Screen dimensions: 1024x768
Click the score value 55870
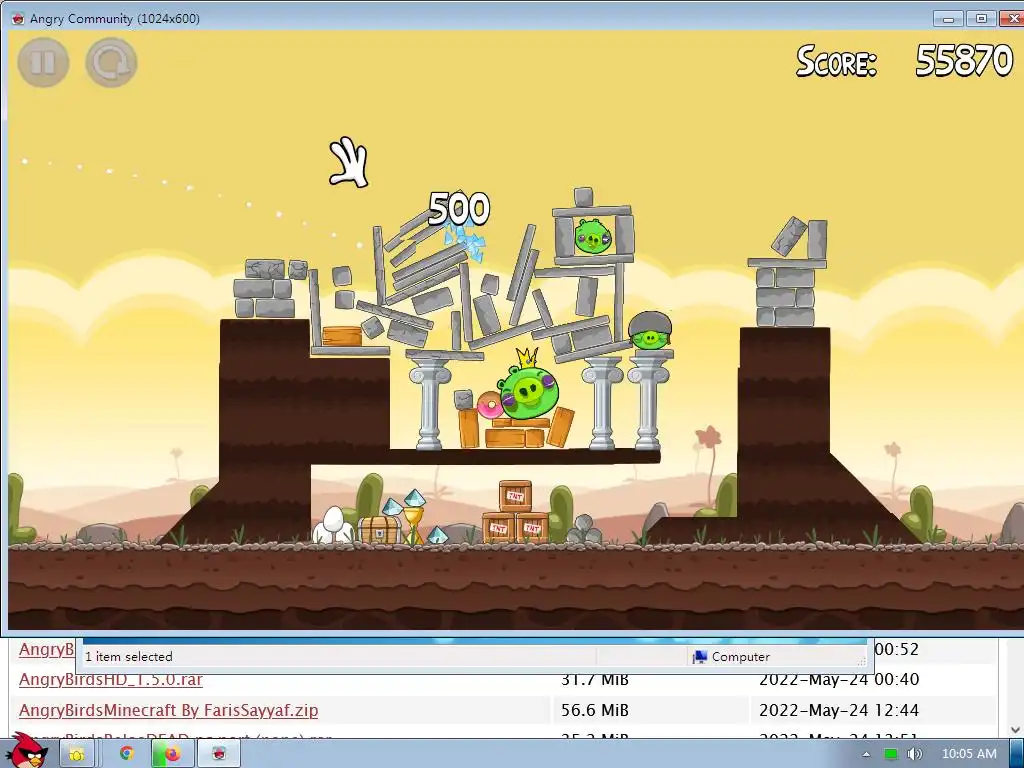(964, 61)
